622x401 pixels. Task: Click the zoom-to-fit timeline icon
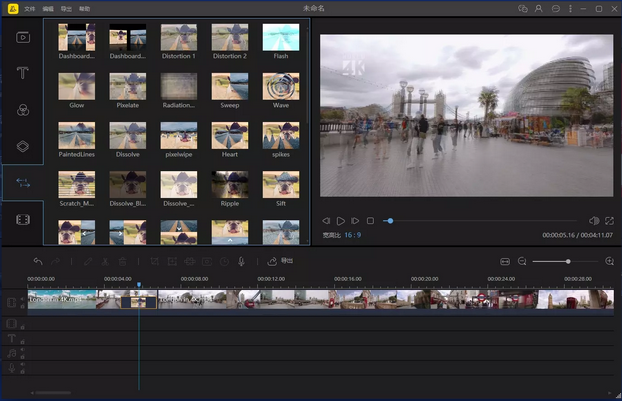505,261
